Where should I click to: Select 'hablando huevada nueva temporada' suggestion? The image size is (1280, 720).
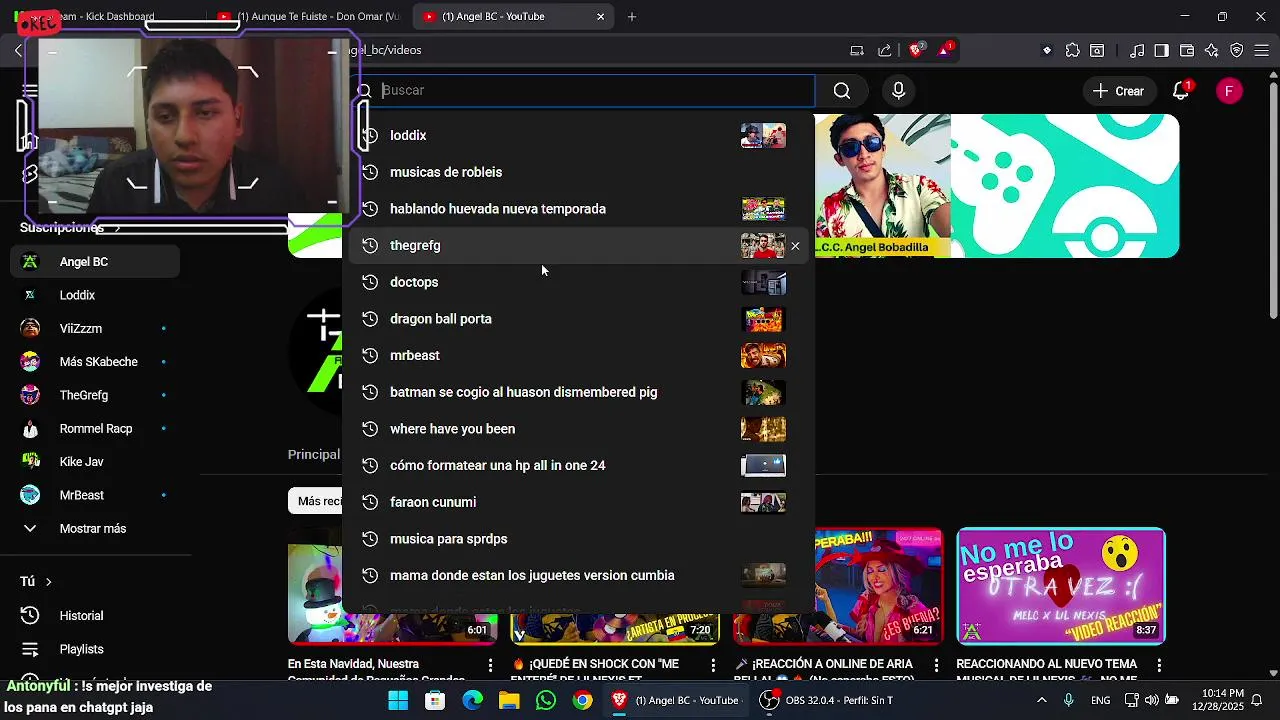tap(578, 209)
